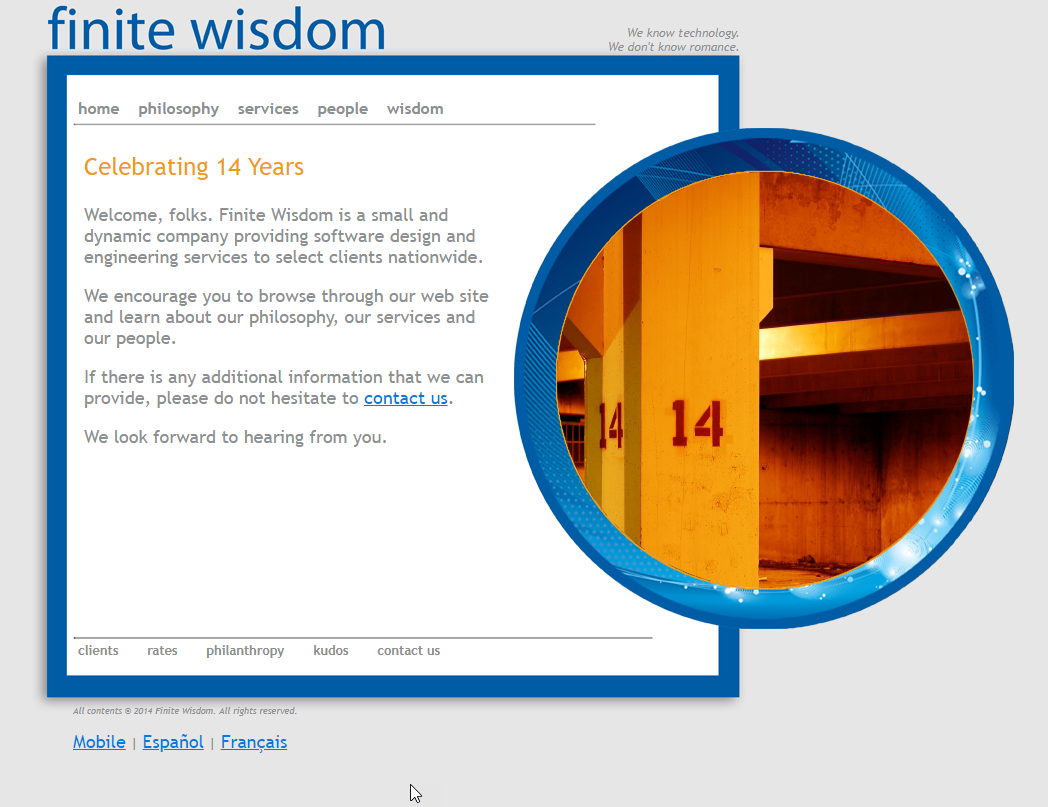View the rates page link
Screen dimensions: 1048x807
(162, 650)
